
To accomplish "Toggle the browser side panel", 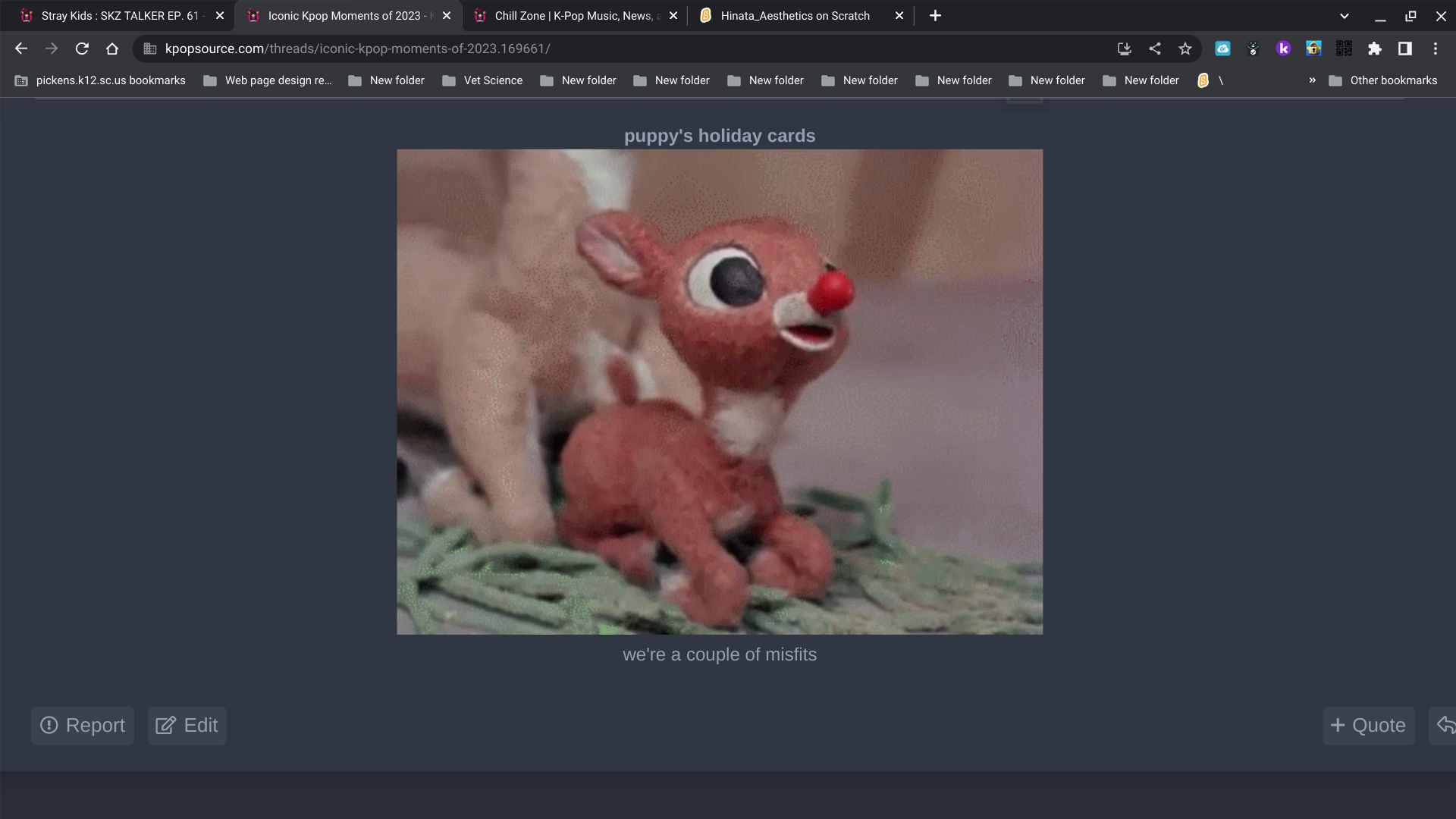I will 1405,49.
